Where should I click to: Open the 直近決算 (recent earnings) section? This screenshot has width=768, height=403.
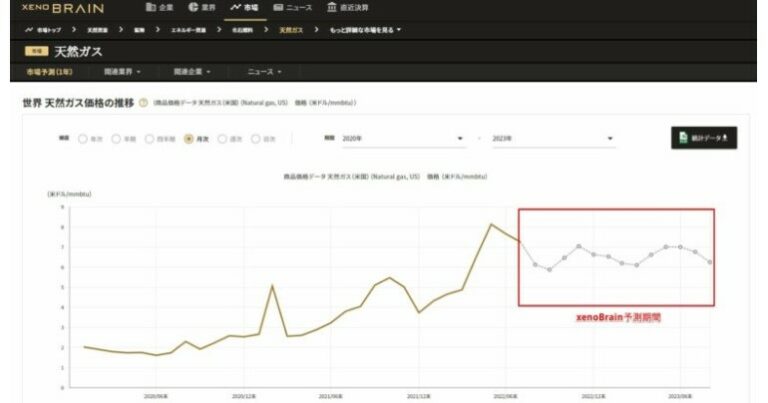coord(348,7)
